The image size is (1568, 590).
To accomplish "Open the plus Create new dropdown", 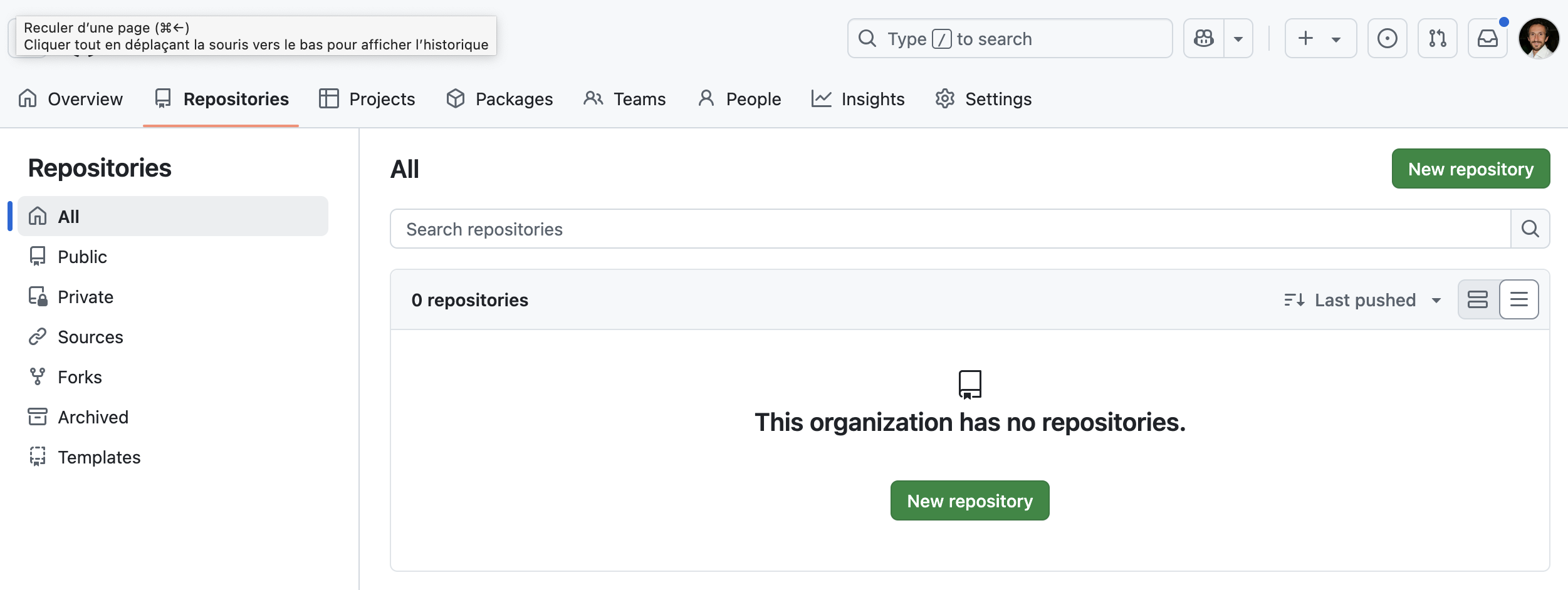I will tap(1320, 39).
